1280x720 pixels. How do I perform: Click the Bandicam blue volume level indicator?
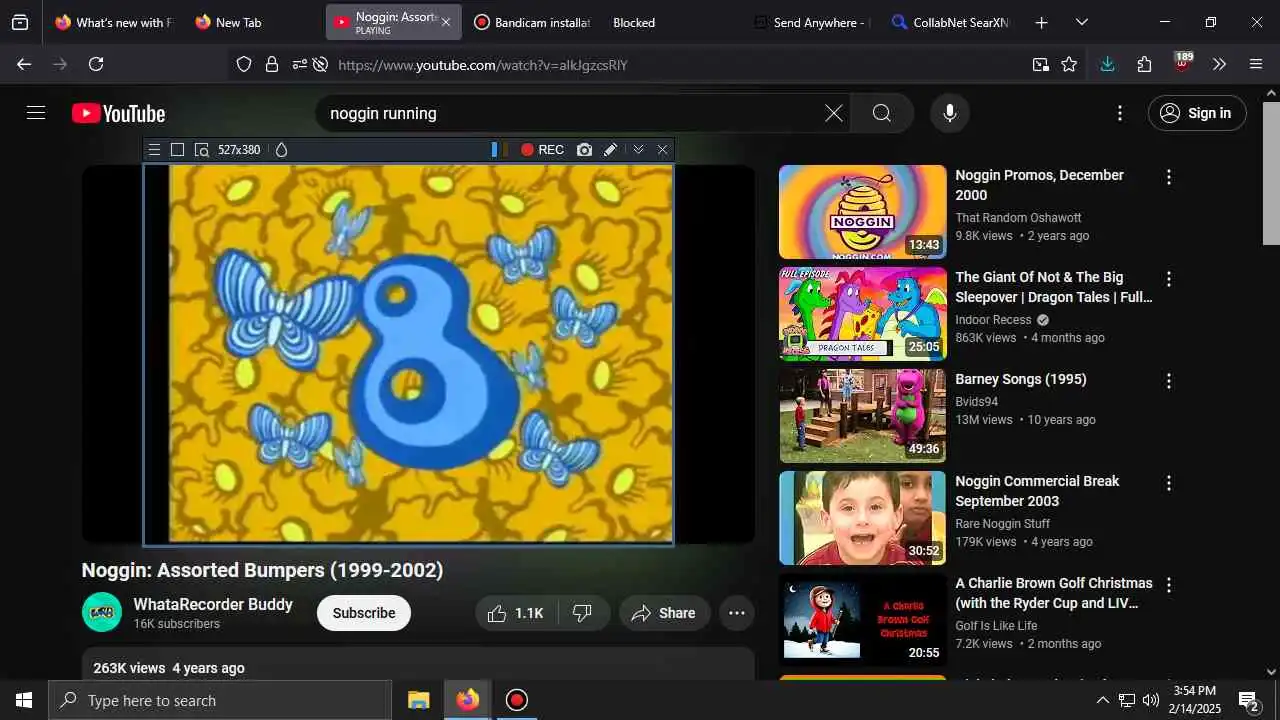click(494, 150)
